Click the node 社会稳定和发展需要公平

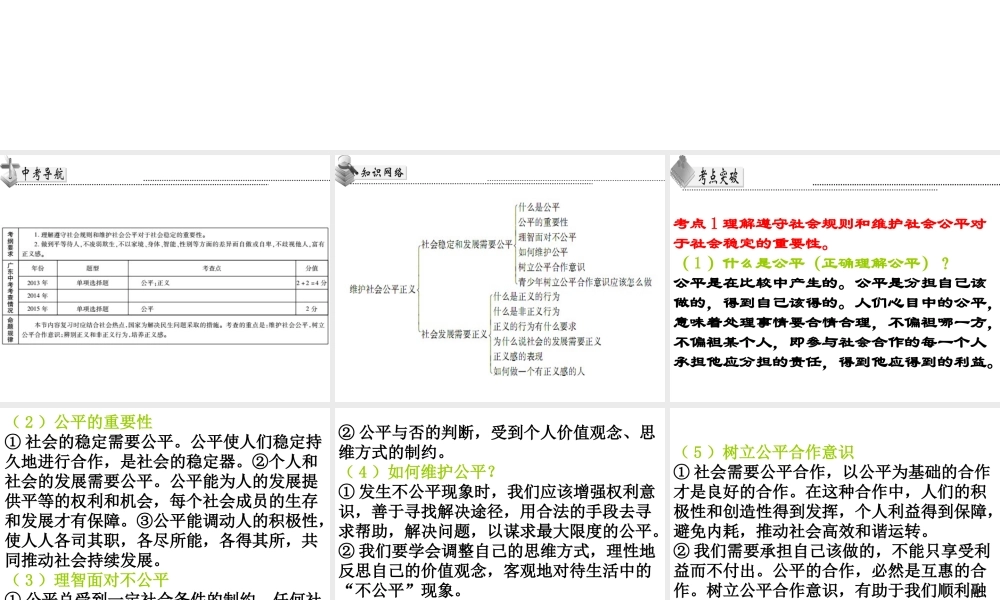coord(467,244)
